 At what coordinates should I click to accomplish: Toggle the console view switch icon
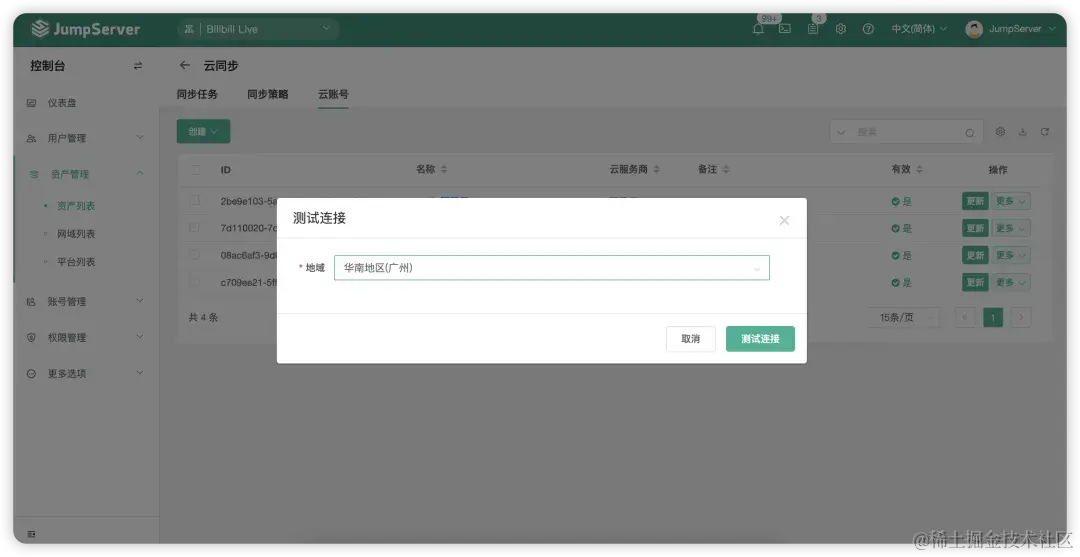point(138,66)
